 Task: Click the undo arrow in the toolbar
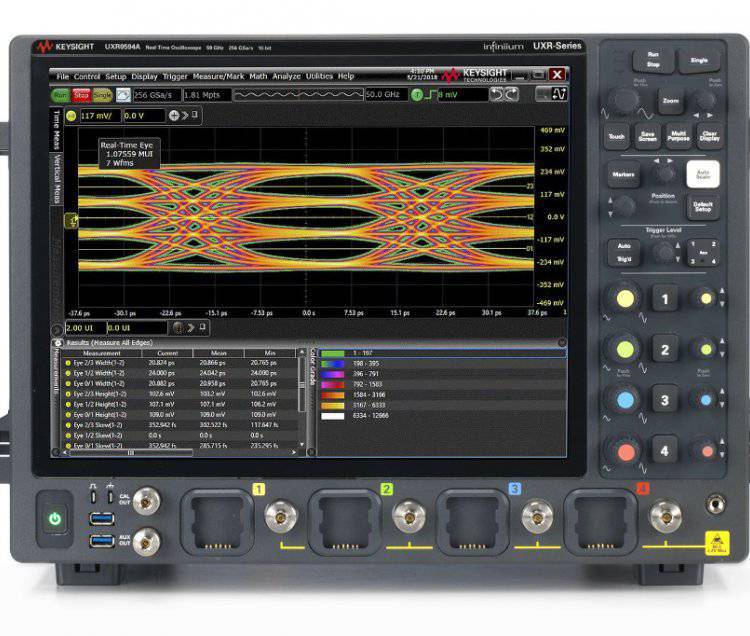pyautogui.click(x=496, y=94)
